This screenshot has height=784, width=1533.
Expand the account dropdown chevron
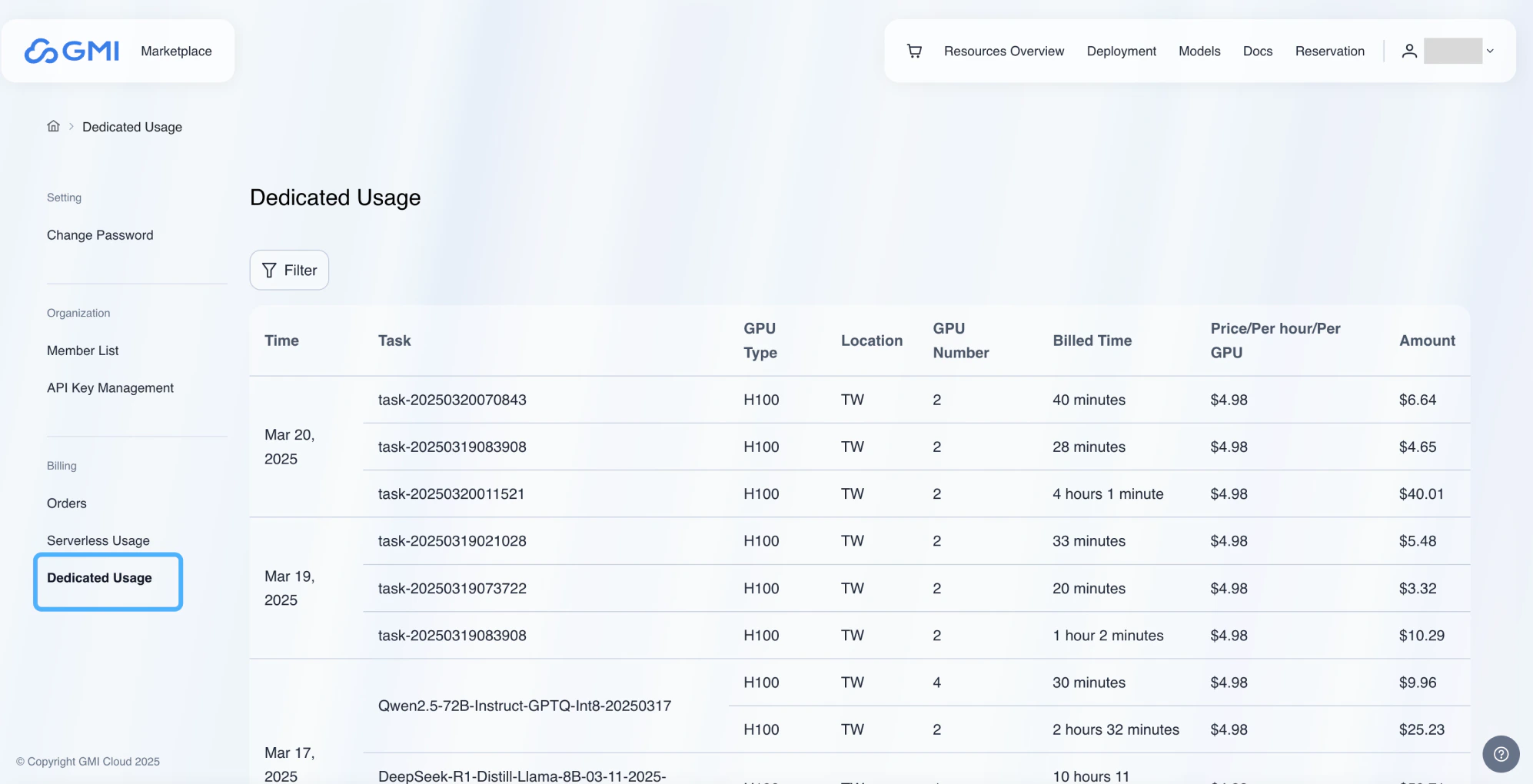tap(1490, 51)
